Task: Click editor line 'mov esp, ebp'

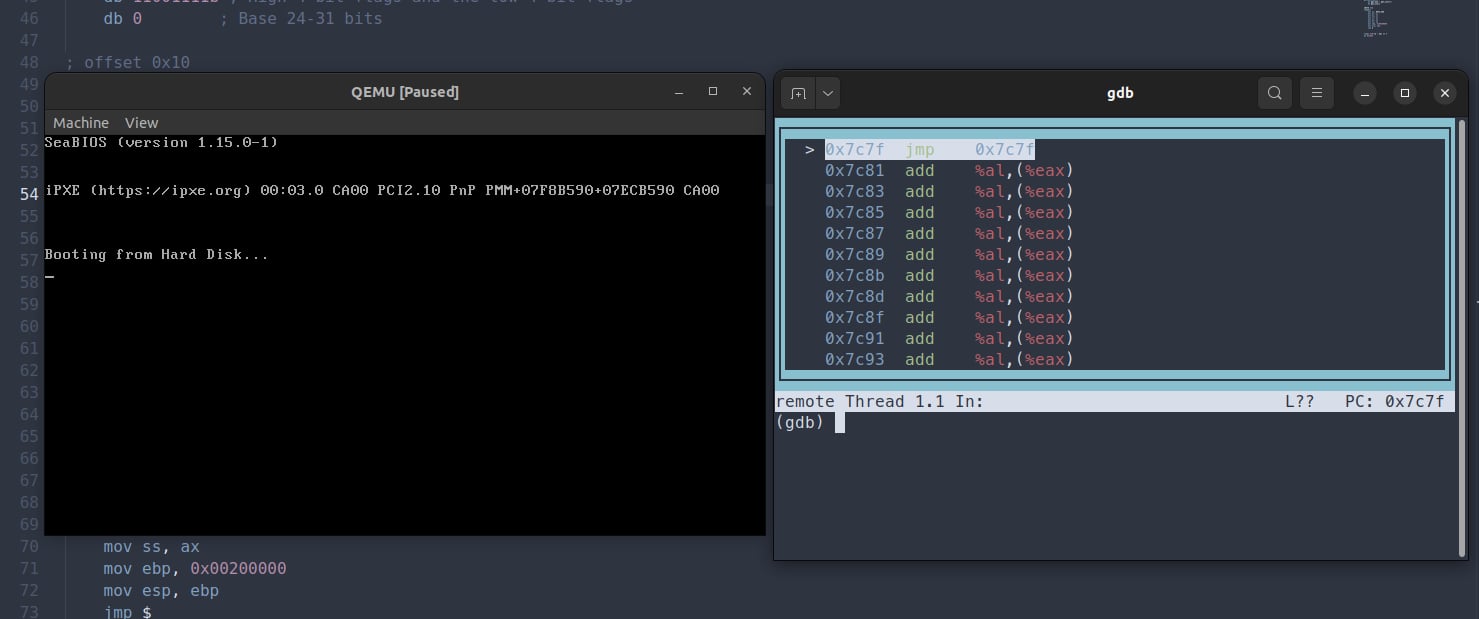Action: click(161, 591)
